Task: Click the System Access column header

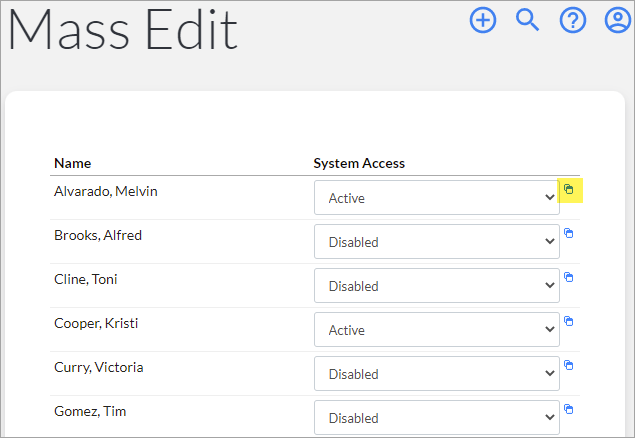Action: 359,163
